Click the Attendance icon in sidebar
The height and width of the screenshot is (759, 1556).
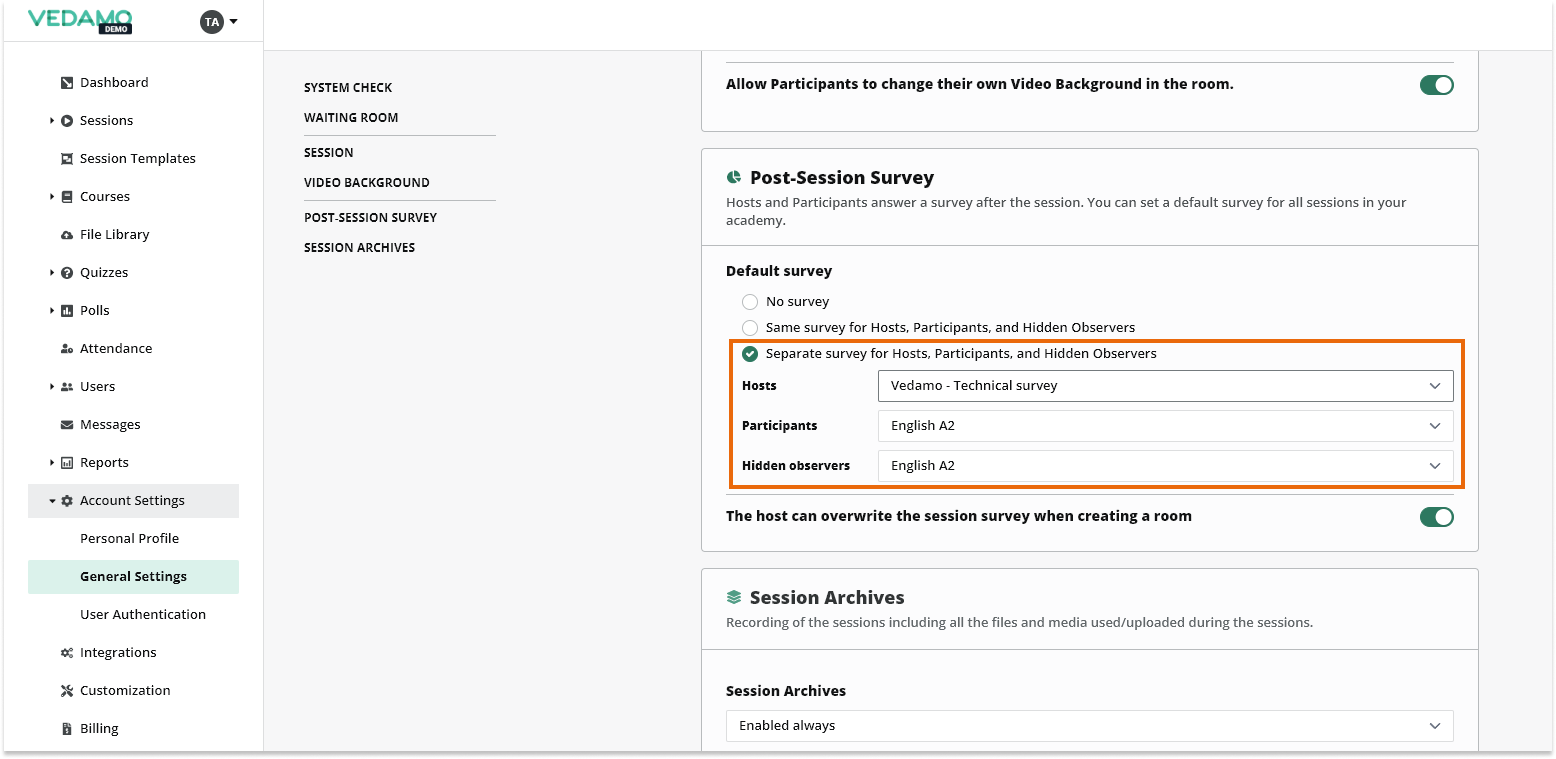(67, 349)
